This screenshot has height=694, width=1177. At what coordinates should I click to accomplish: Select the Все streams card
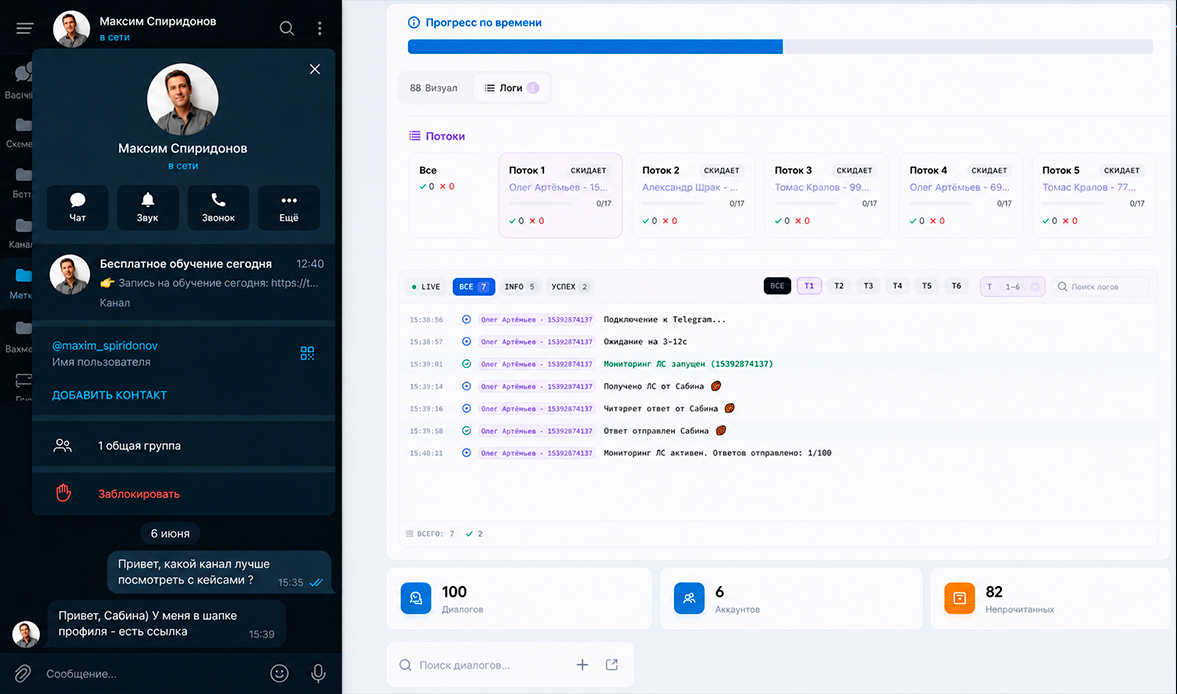point(449,195)
